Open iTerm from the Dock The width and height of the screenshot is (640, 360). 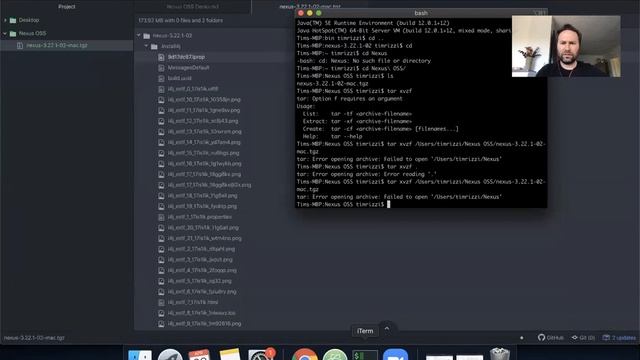coord(365,355)
